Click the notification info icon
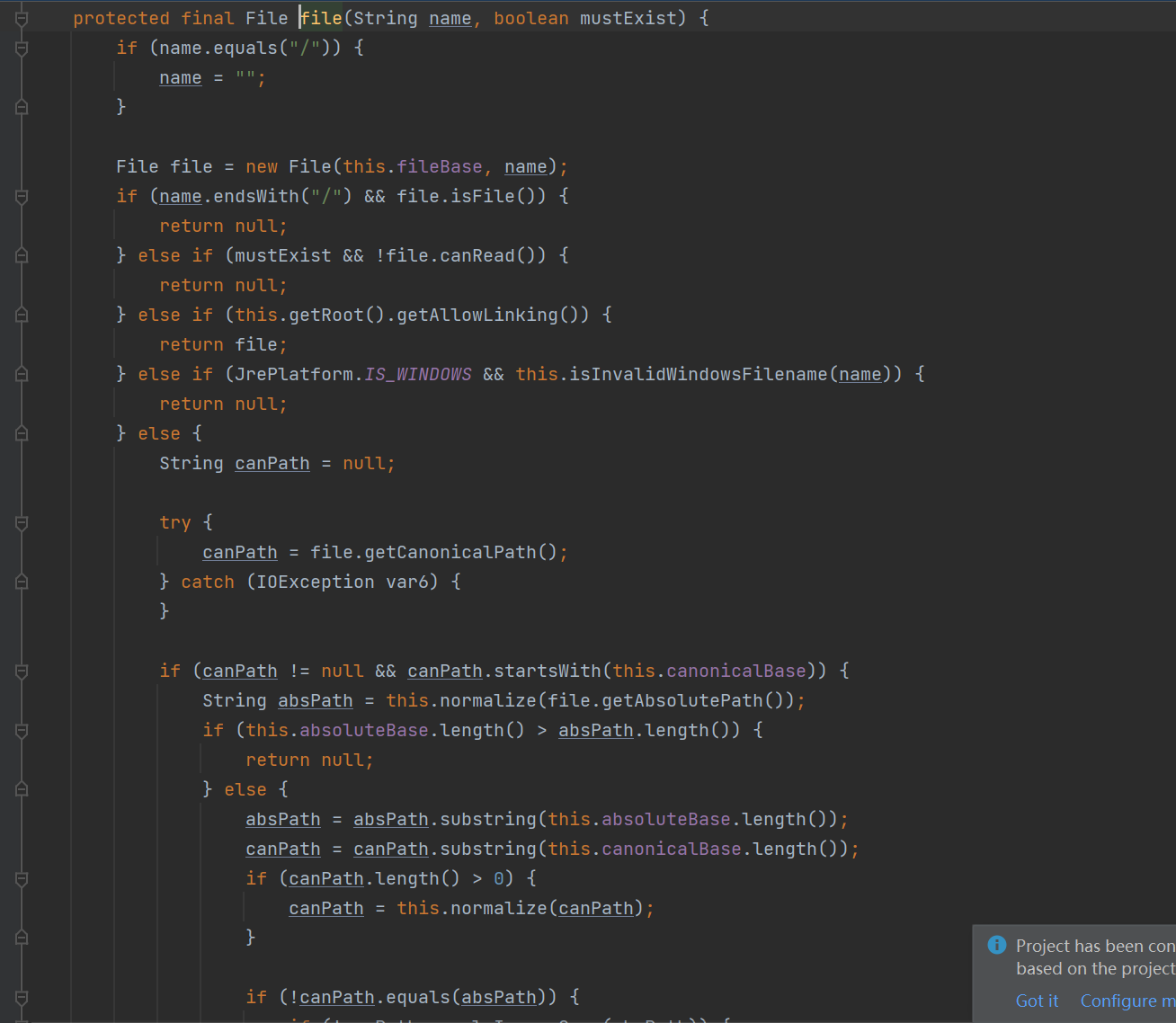The width and height of the screenshot is (1176, 1023). 996,945
